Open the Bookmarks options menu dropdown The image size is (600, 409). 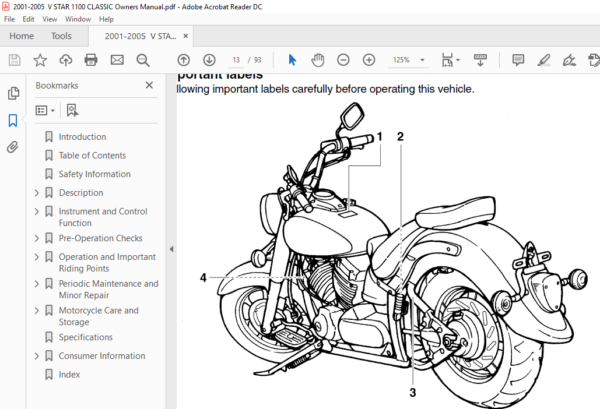point(45,110)
